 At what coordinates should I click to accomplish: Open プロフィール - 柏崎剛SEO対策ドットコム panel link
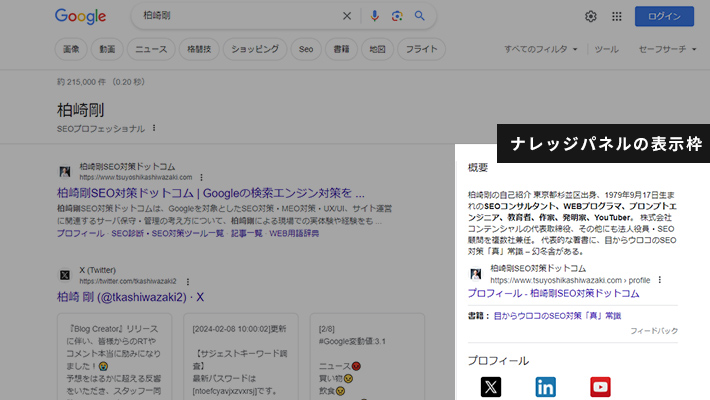coord(553,294)
